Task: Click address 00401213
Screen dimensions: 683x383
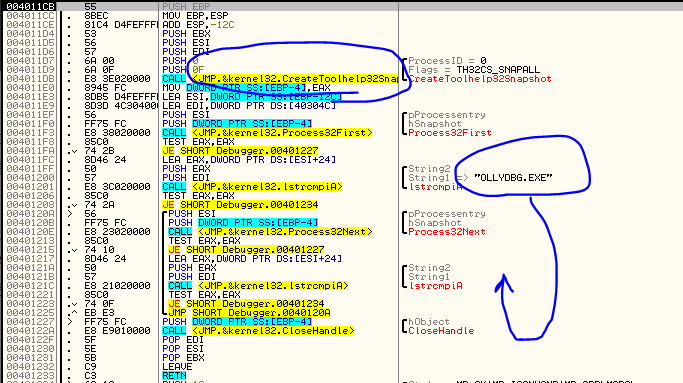Action: [30, 241]
